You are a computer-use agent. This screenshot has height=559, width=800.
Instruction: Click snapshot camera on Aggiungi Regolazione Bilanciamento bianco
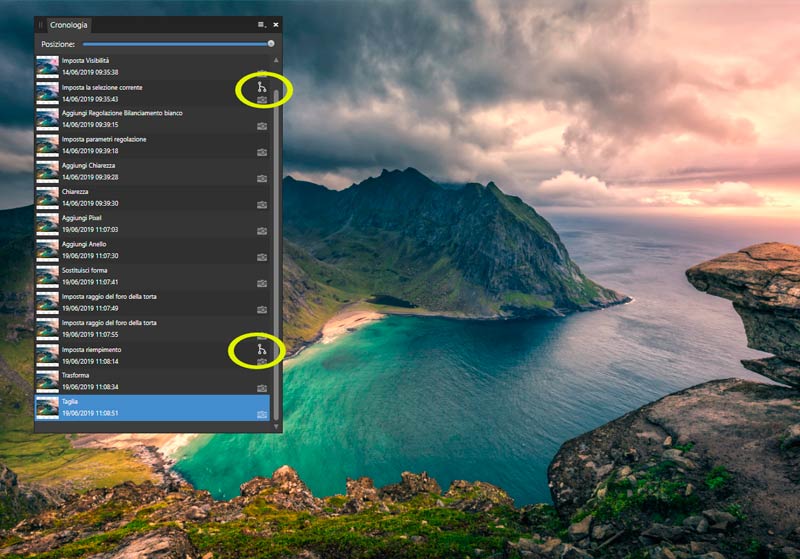pyautogui.click(x=262, y=126)
